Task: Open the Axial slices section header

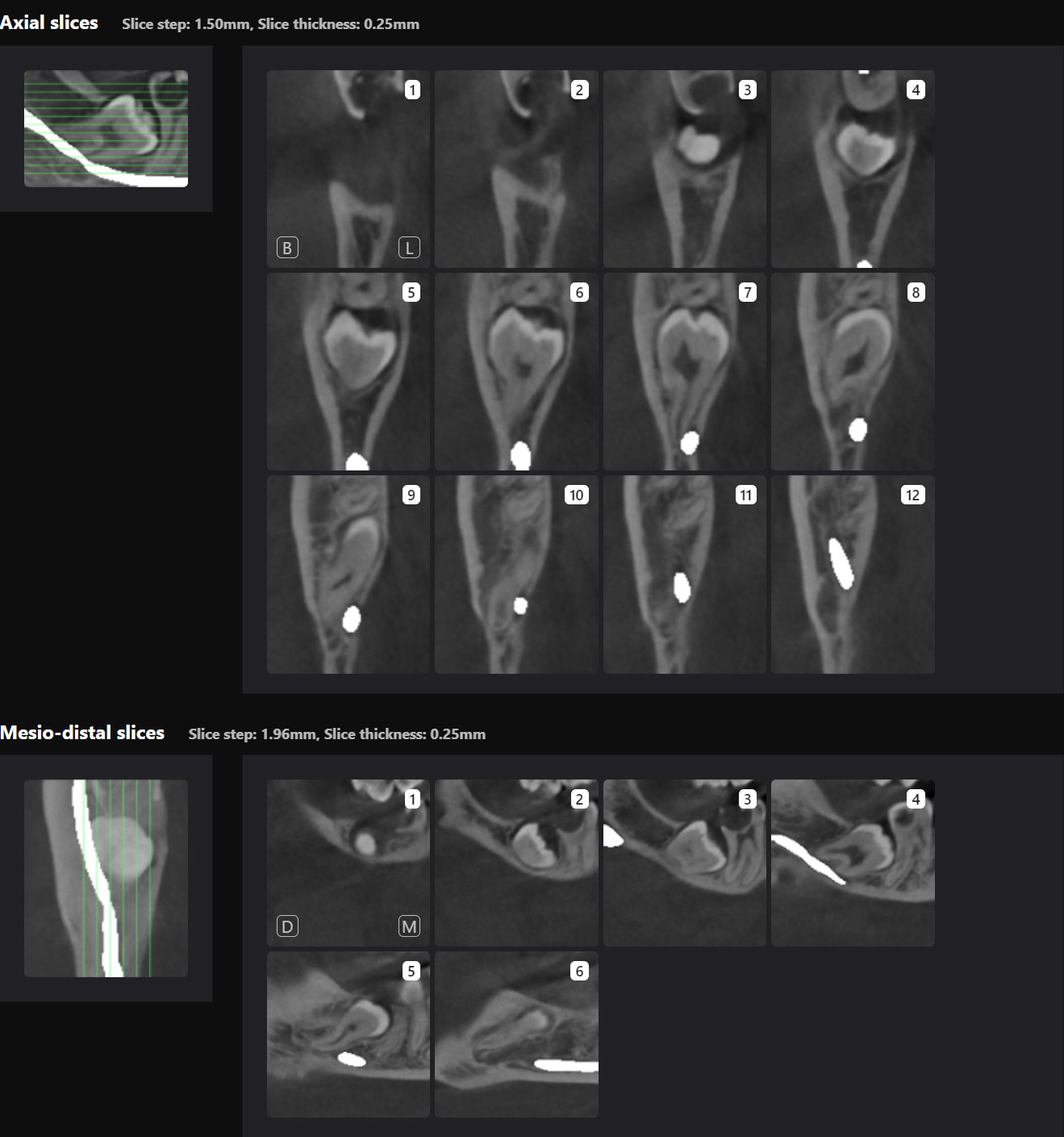Action: click(51, 23)
